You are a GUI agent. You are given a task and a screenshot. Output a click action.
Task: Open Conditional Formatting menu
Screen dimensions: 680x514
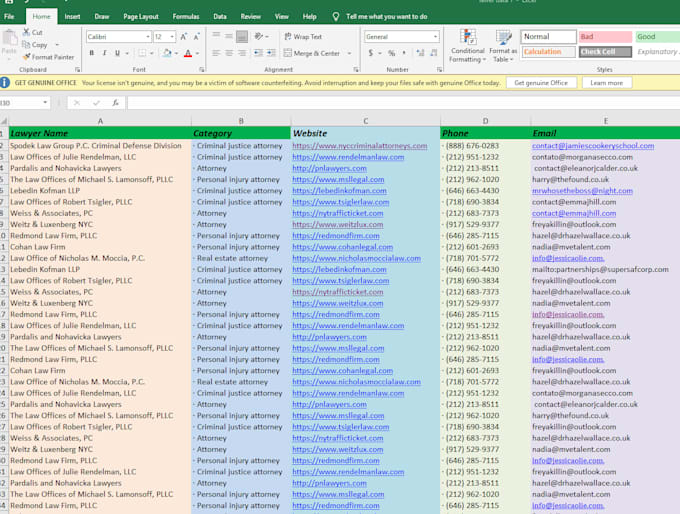[x=468, y=46]
